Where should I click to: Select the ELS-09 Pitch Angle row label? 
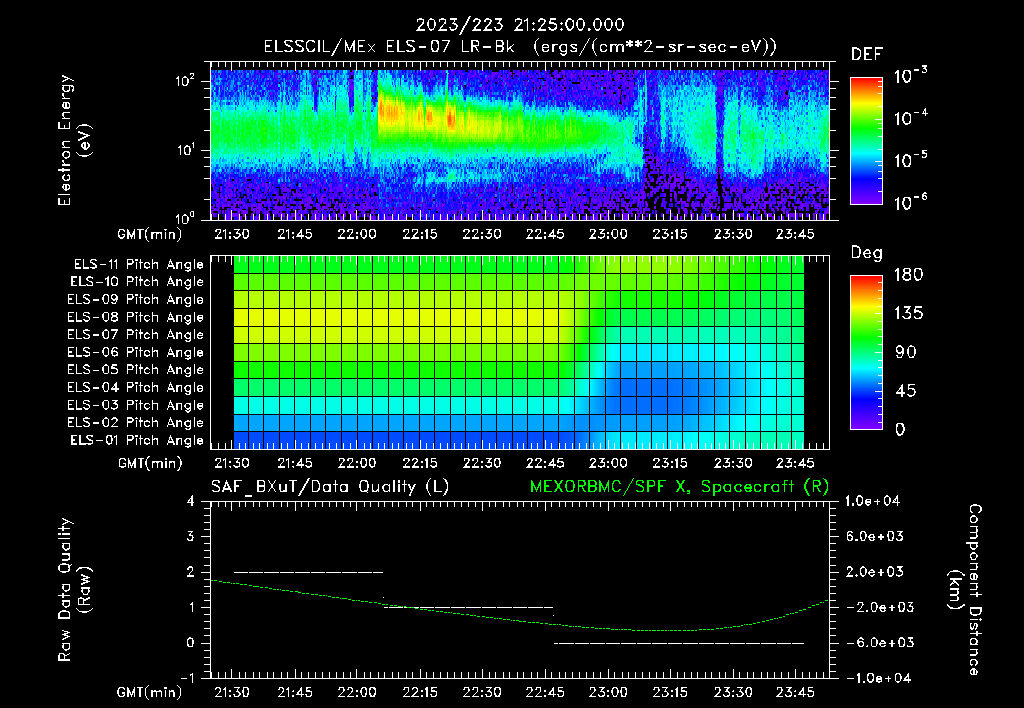[x=135, y=300]
